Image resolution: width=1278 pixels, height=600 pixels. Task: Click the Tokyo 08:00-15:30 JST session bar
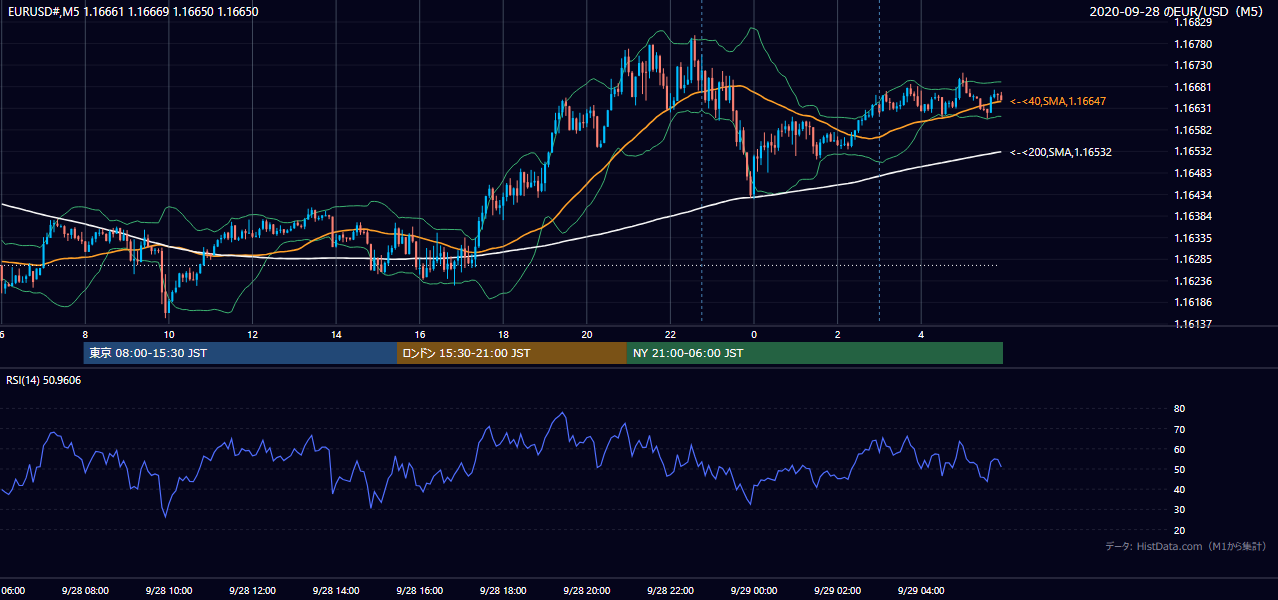tap(240, 353)
